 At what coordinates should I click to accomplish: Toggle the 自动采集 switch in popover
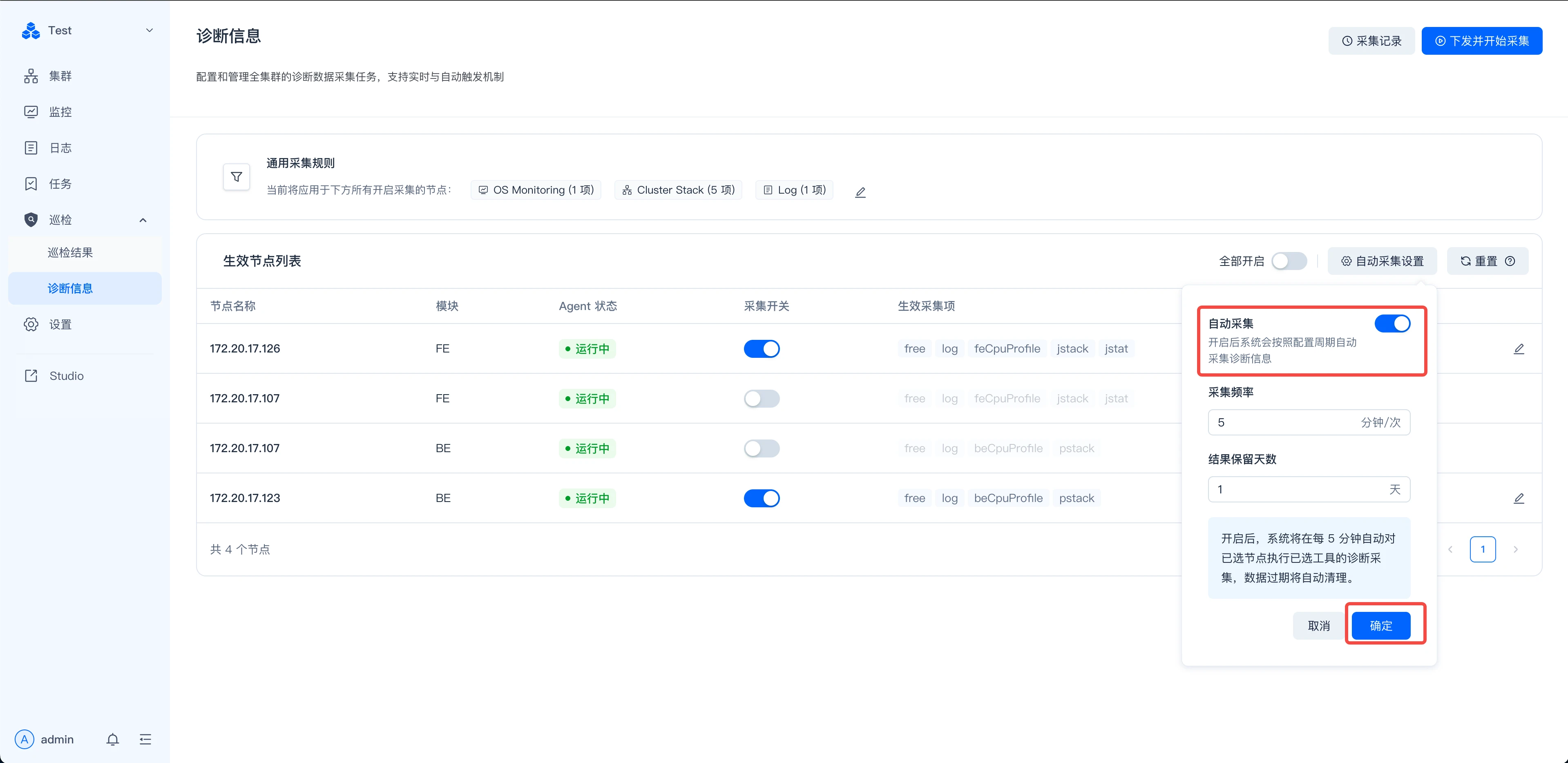click(1392, 323)
